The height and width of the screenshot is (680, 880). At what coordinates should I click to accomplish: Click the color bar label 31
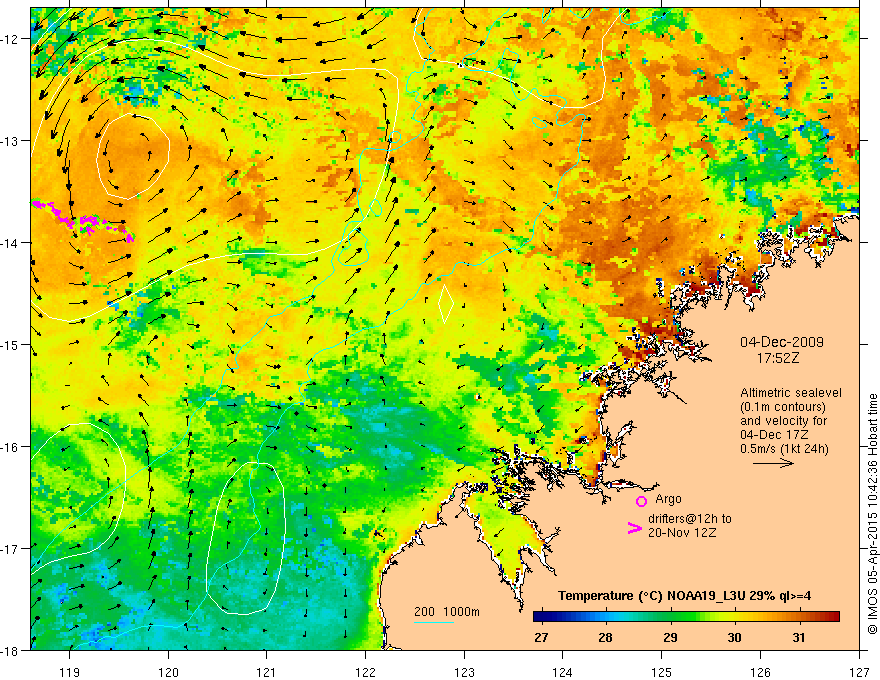click(799, 637)
